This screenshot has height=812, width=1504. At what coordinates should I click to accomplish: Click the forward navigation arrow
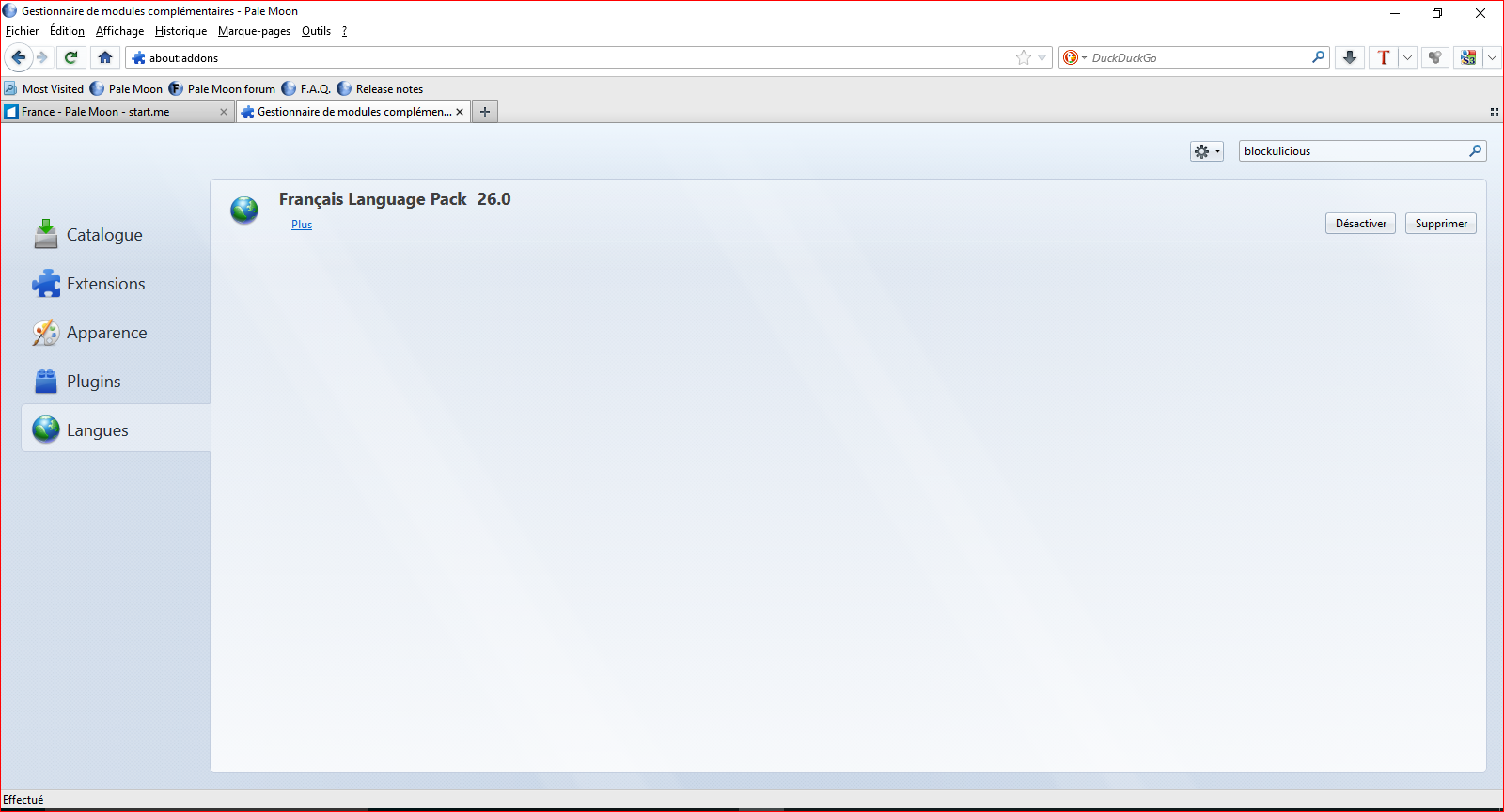coord(42,57)
